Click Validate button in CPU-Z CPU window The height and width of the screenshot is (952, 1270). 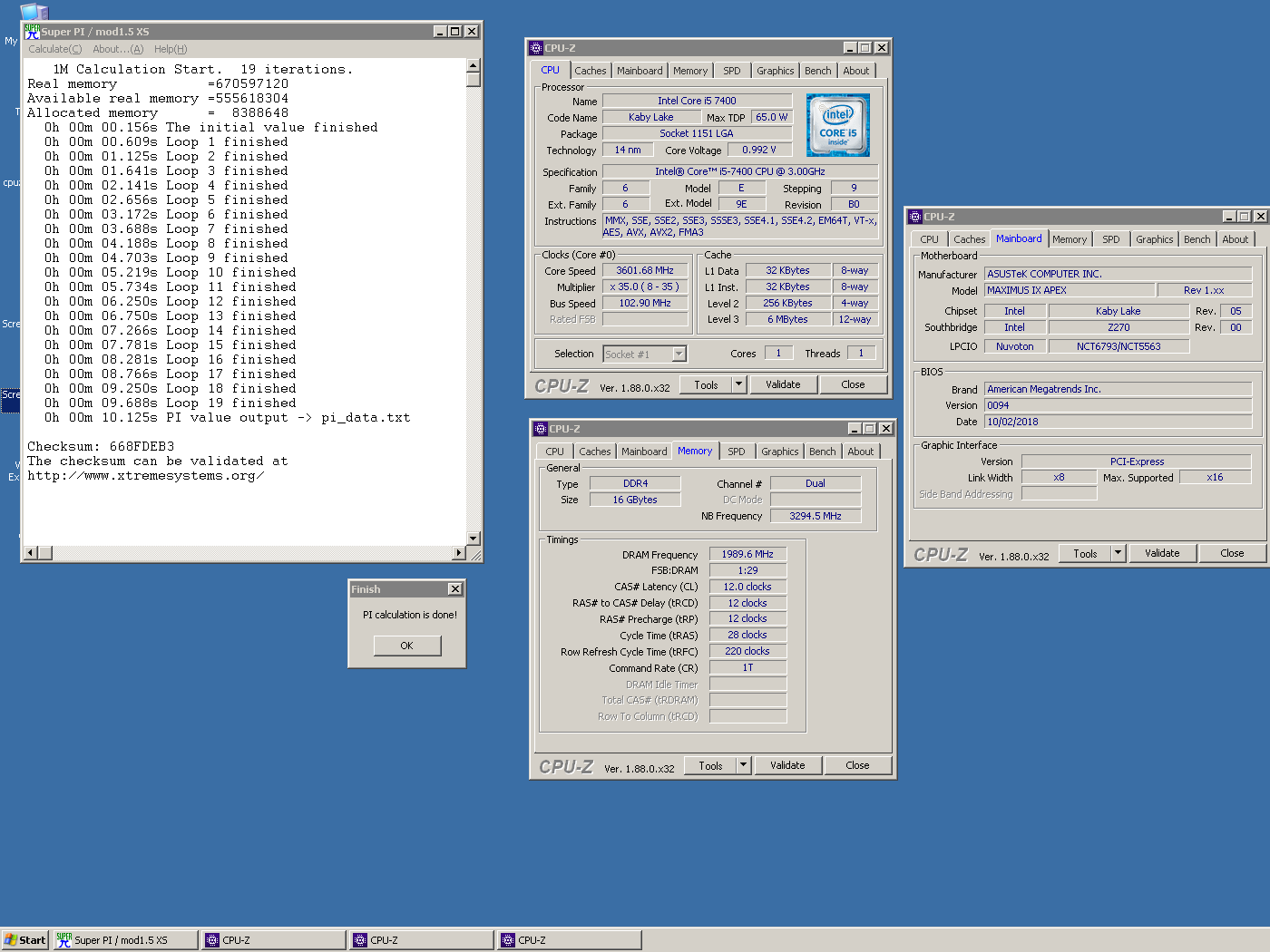(783, 384)
